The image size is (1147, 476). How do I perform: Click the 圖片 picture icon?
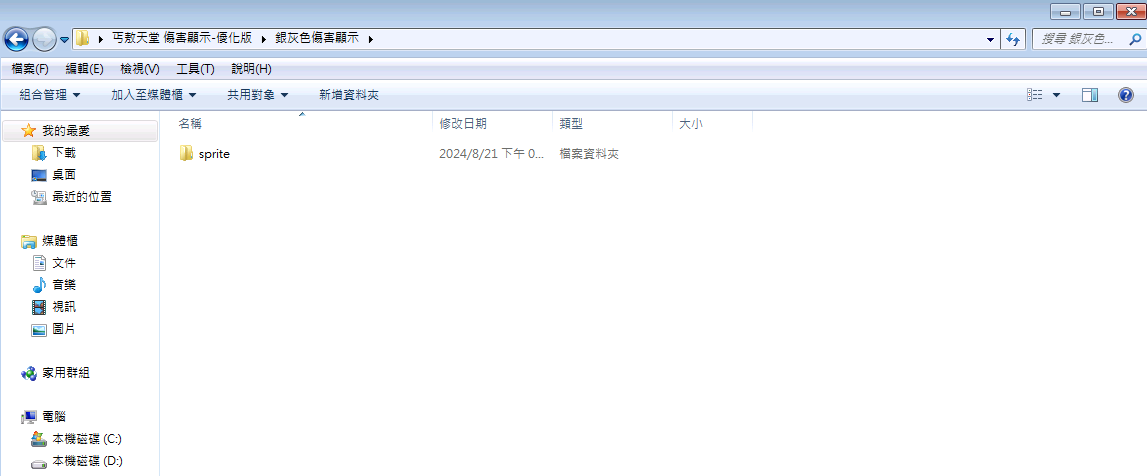[x=39, y=330]
